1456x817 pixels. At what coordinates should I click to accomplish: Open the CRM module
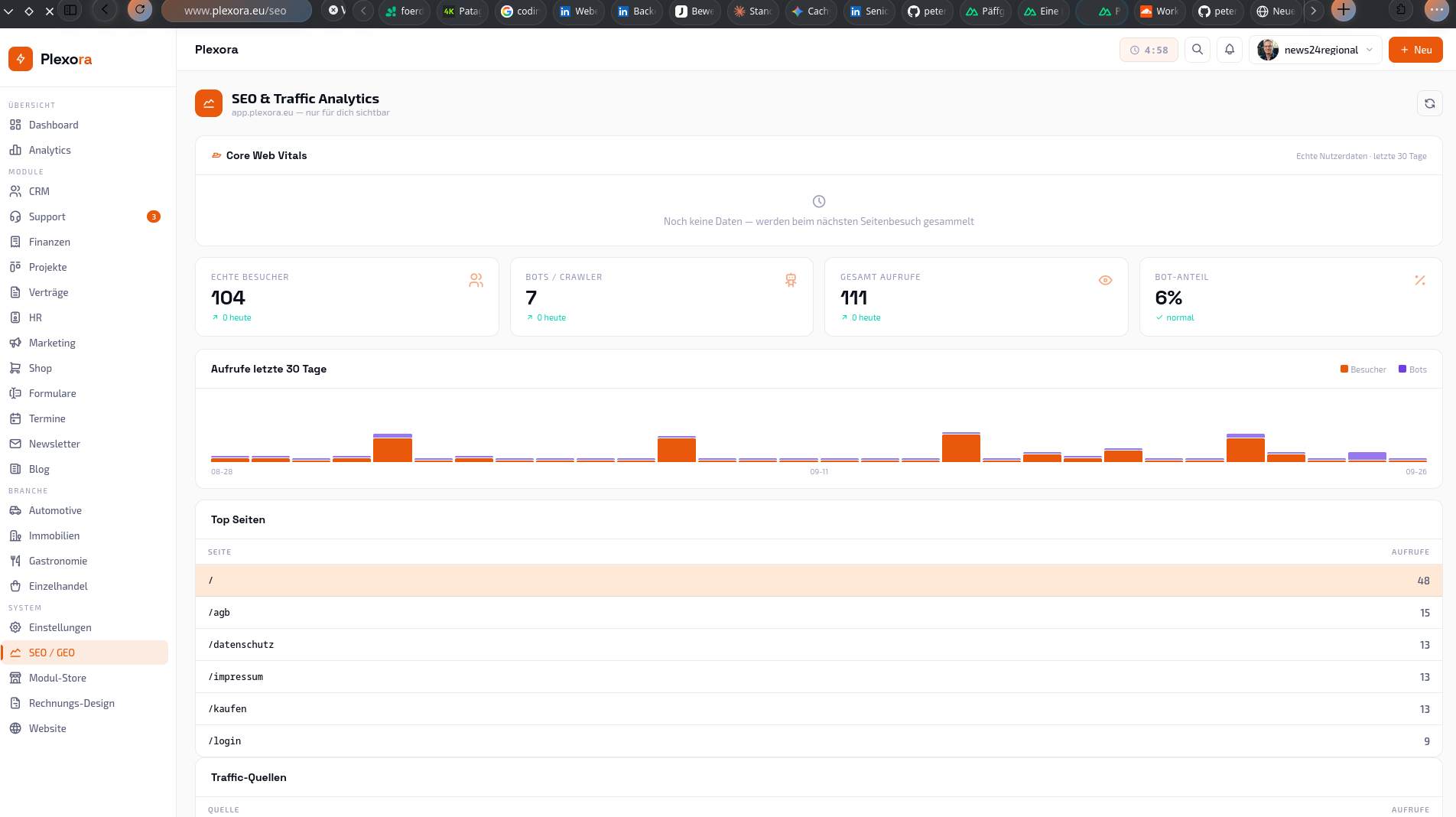(x=84, y=191)
